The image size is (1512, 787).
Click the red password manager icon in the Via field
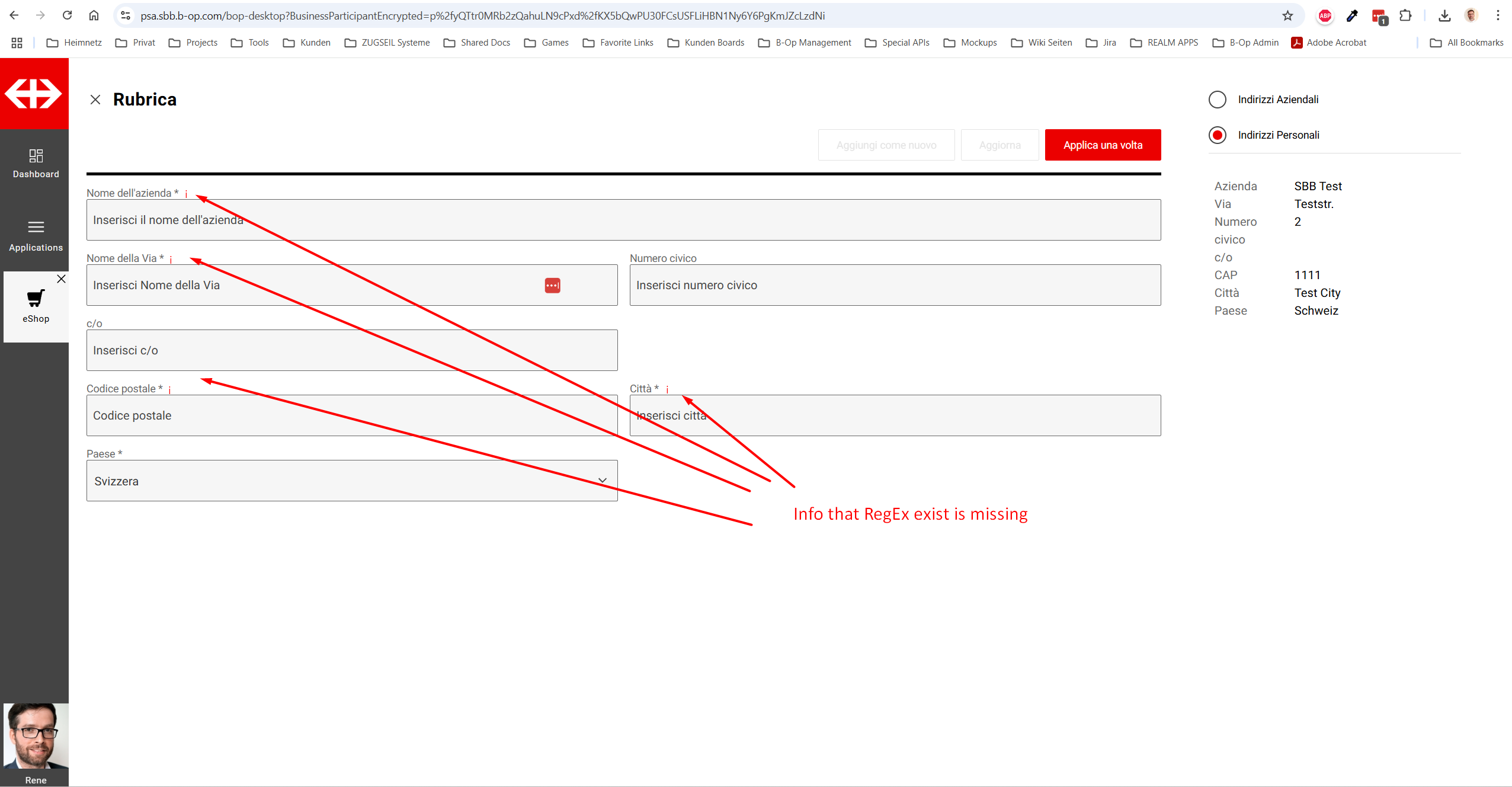tap(552, 286)
